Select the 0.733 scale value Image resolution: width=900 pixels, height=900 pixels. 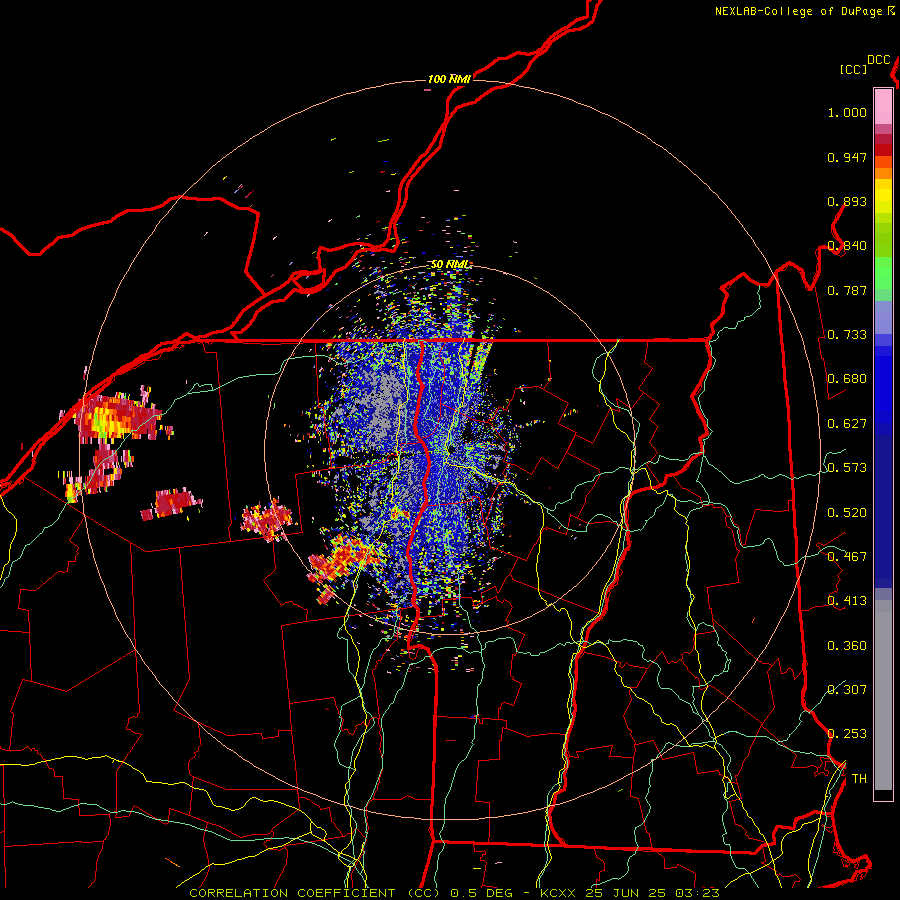(x=847, y=335)
